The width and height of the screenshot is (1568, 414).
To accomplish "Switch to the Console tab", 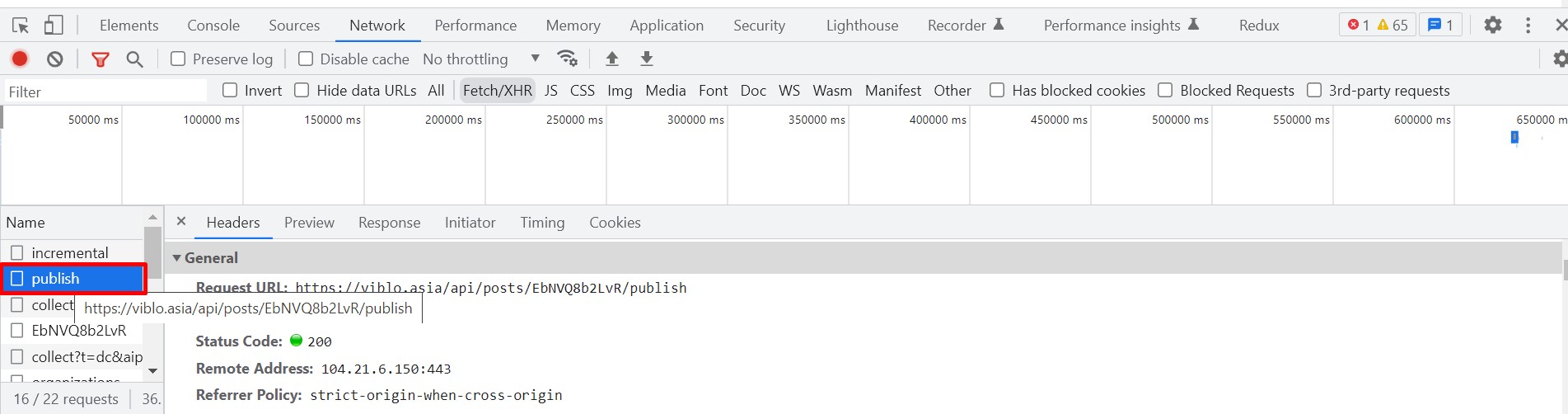I will click(213, 26).
